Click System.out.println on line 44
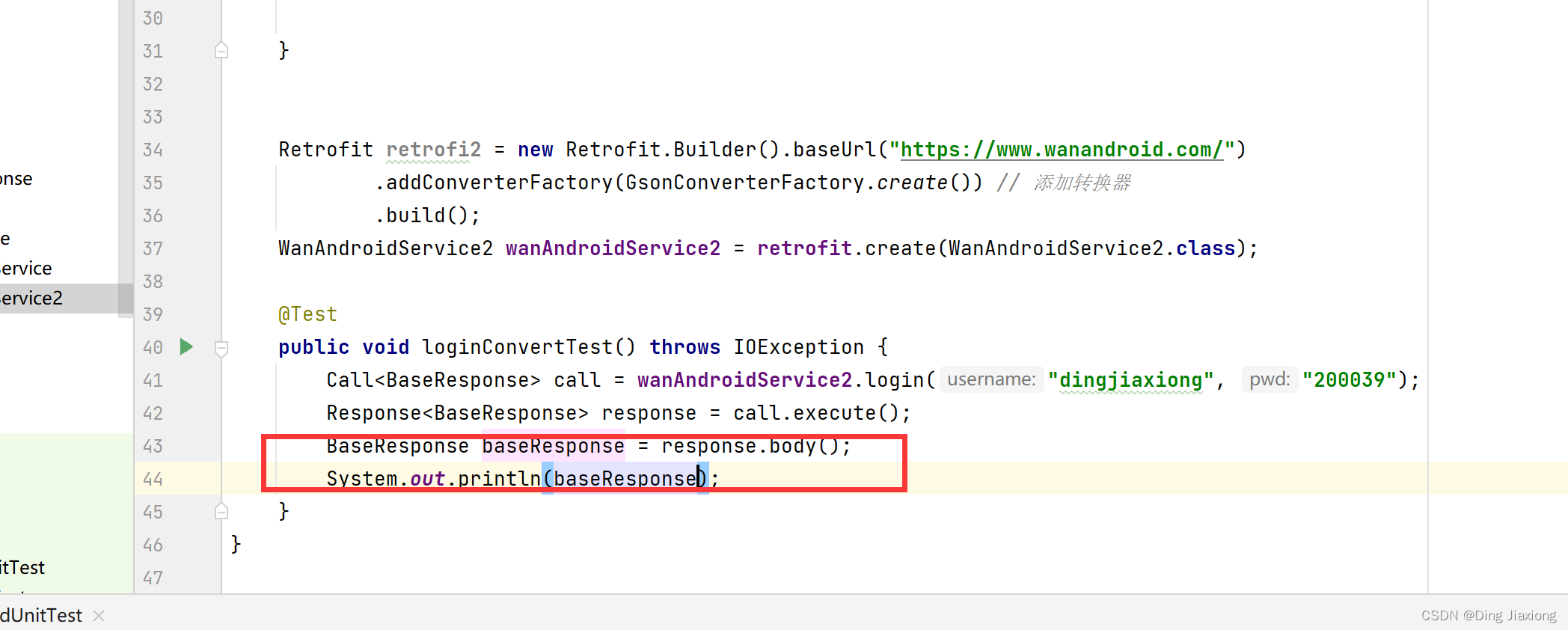The image size is (1568, 630). pyautogui.click(x=433, y=479)
